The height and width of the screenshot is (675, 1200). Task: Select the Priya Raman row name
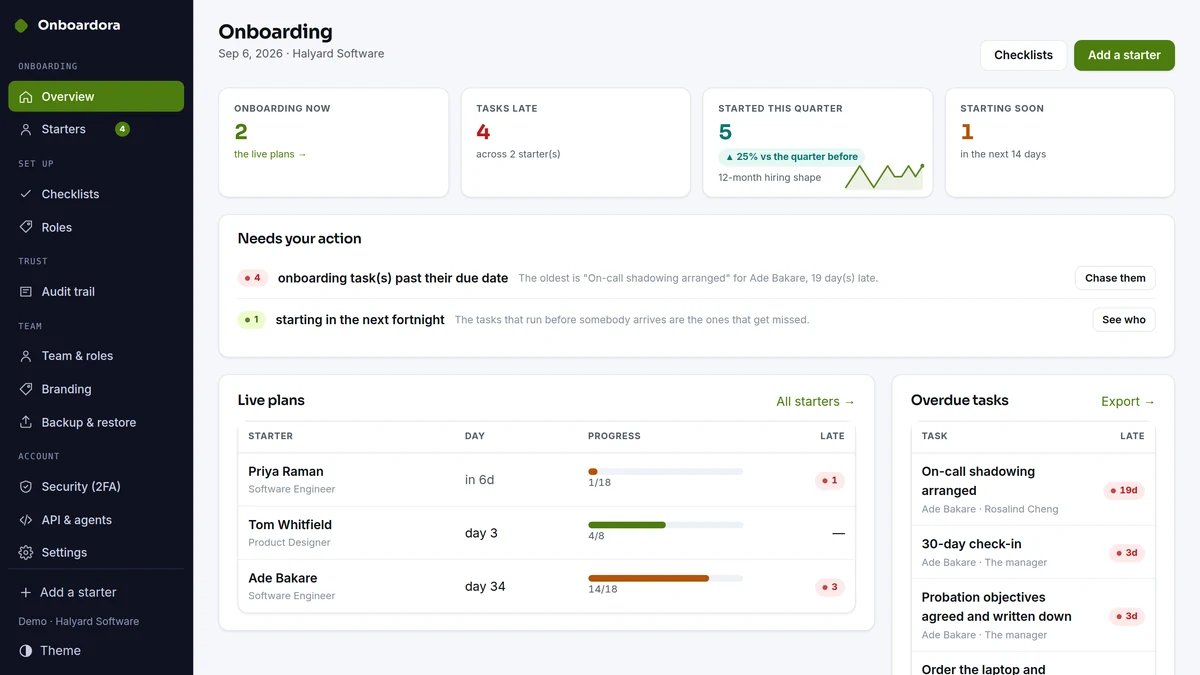coord(286,471)
